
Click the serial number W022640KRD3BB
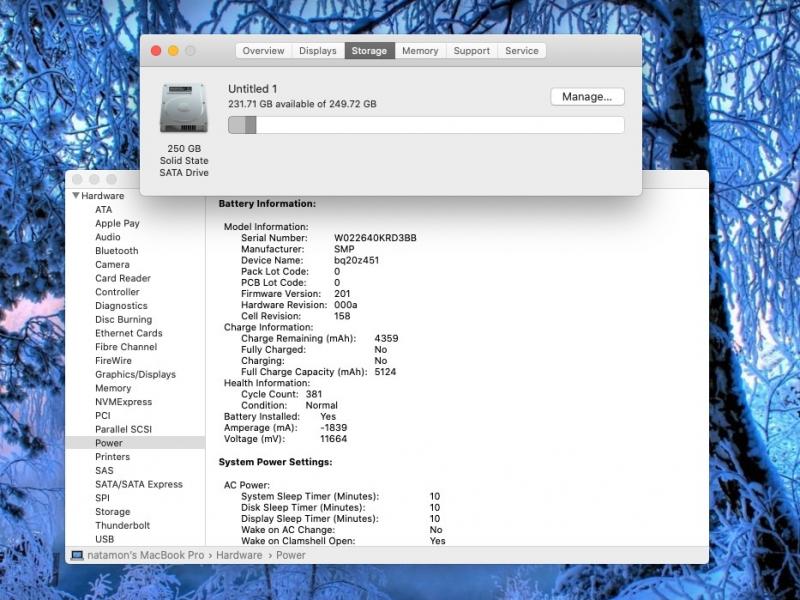coord(375,238)
